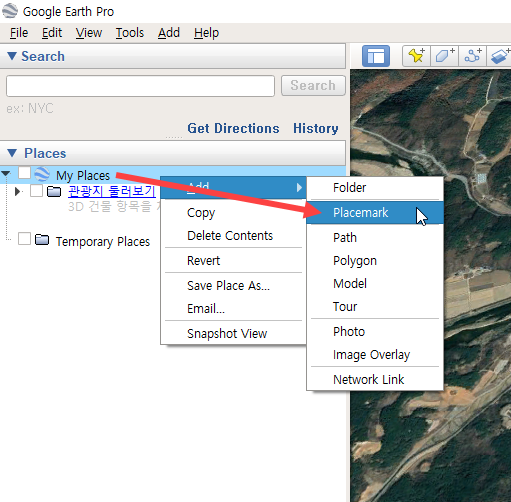This screenshot has height=502, width=511.
Task: Click Email... in the context menu
Action: click(233, 309)
